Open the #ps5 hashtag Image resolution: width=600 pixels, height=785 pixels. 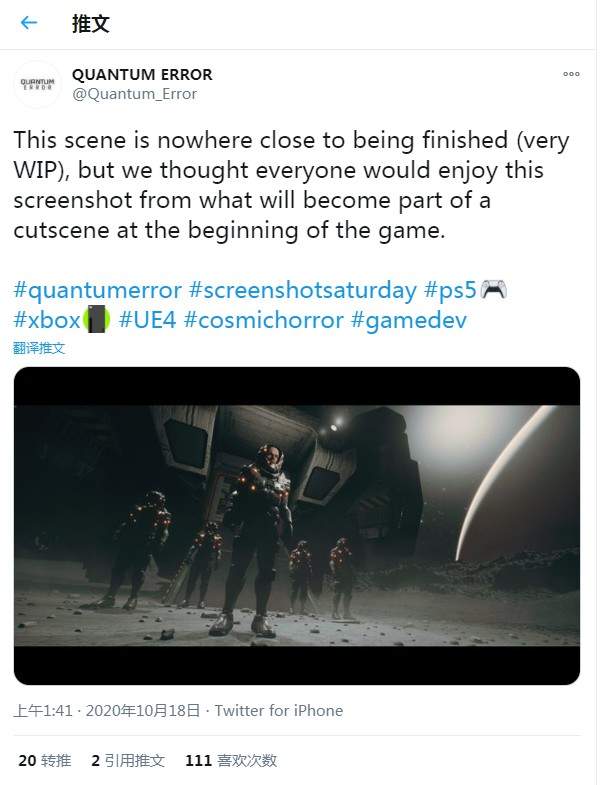(450, 290)
